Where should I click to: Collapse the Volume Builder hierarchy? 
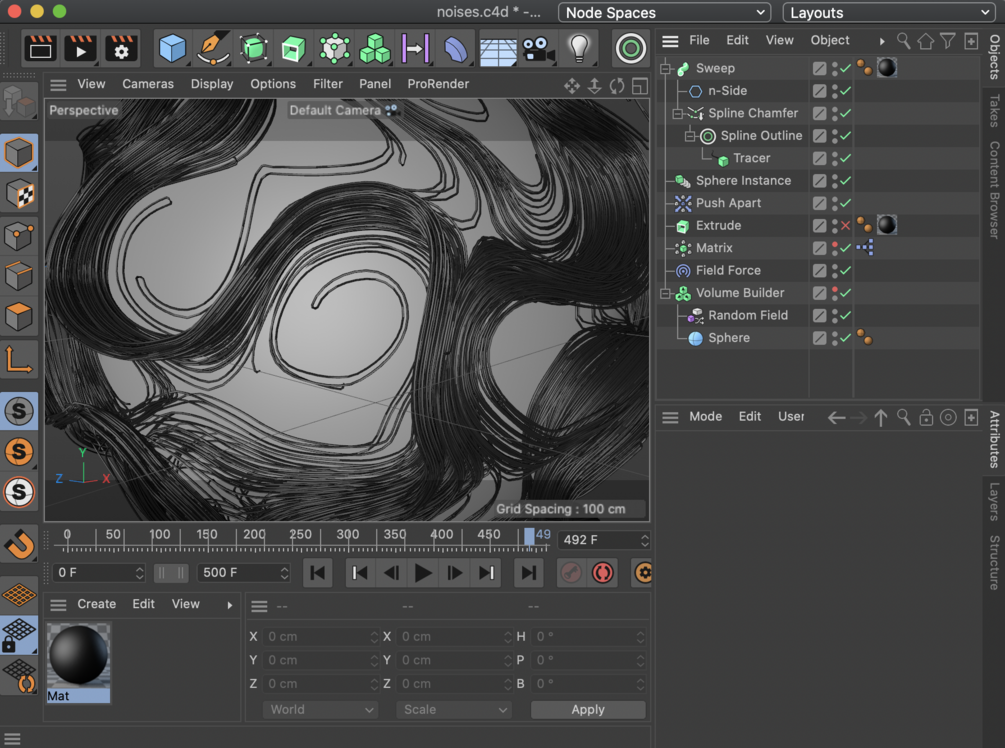coord(665,293)
